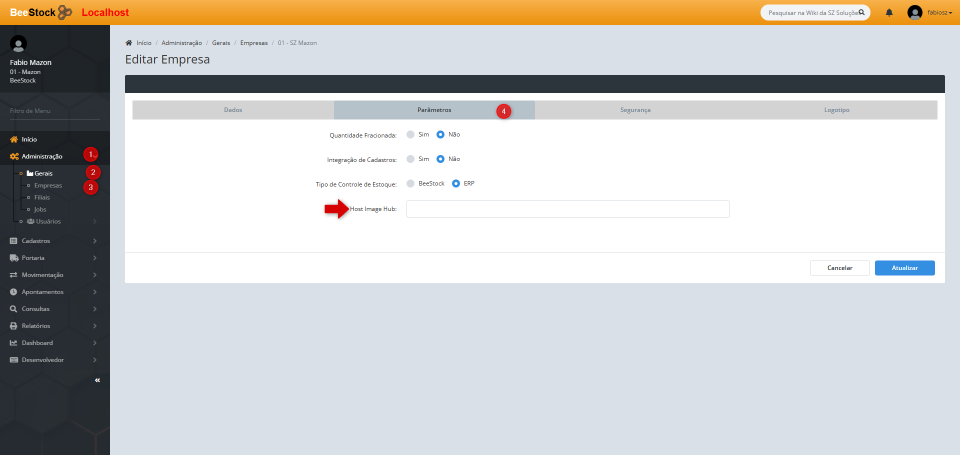Click the Dashboard chart icon in sidebar
This screenshot has width=960, height=455.
(x=14, y=343)
